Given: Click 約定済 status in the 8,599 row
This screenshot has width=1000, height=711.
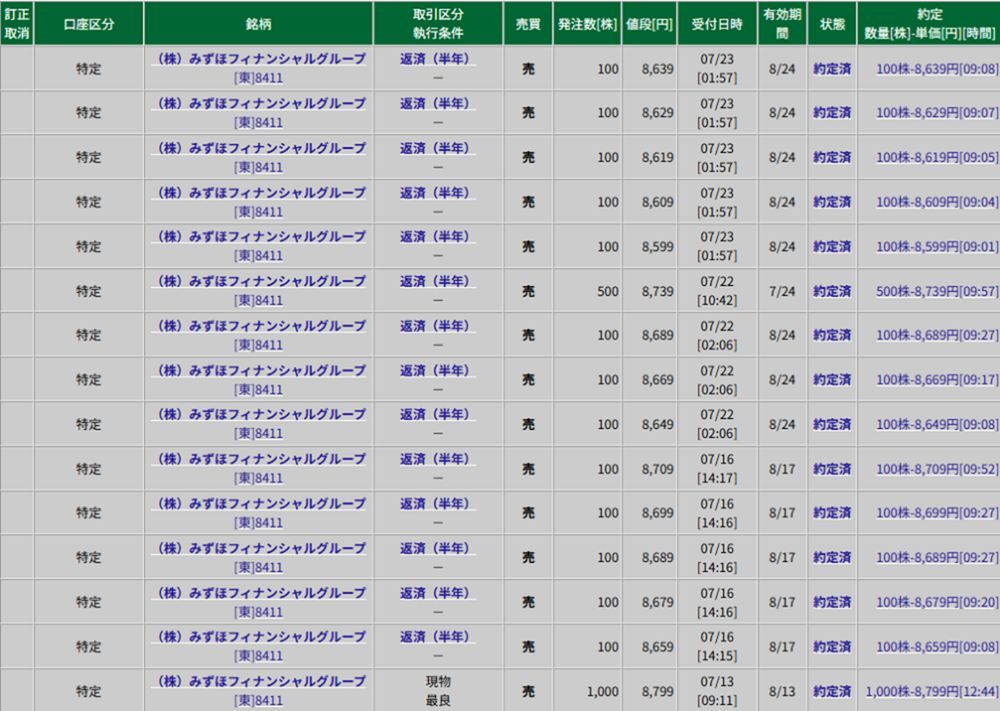Looking at the screenshot, I should [x=832, y=246].
